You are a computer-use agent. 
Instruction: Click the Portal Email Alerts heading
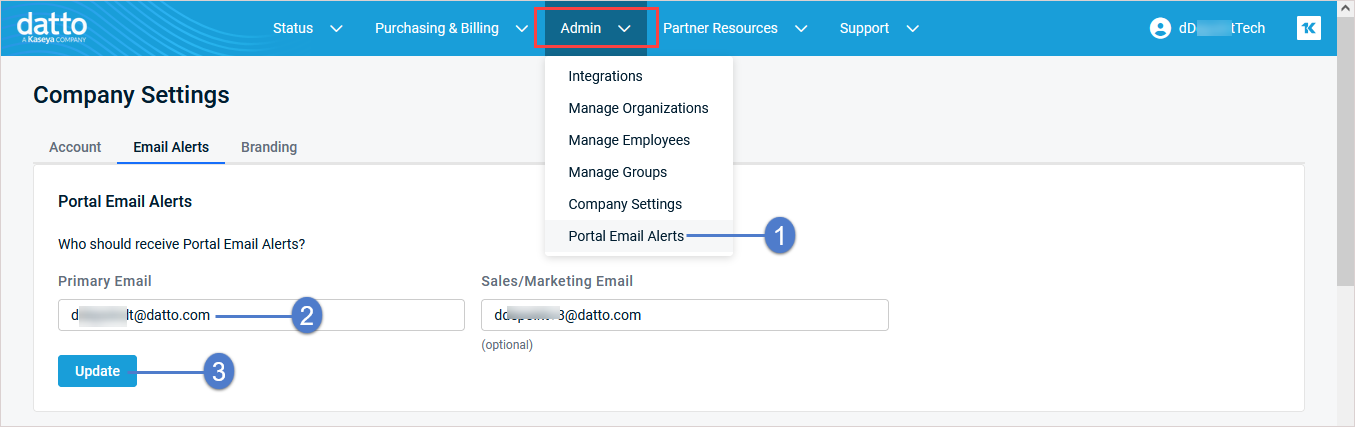click(x=125, y=201)
